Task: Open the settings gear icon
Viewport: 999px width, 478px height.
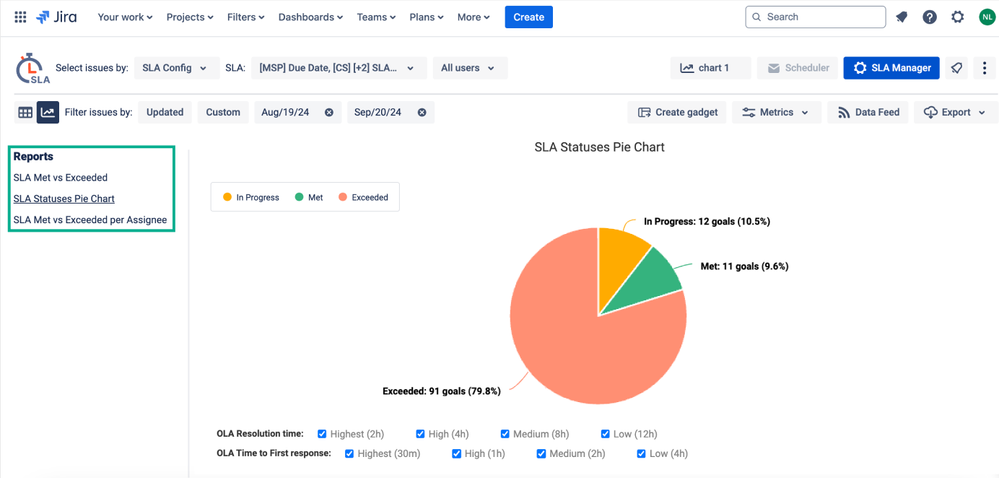Action: [x=958, y=17]
